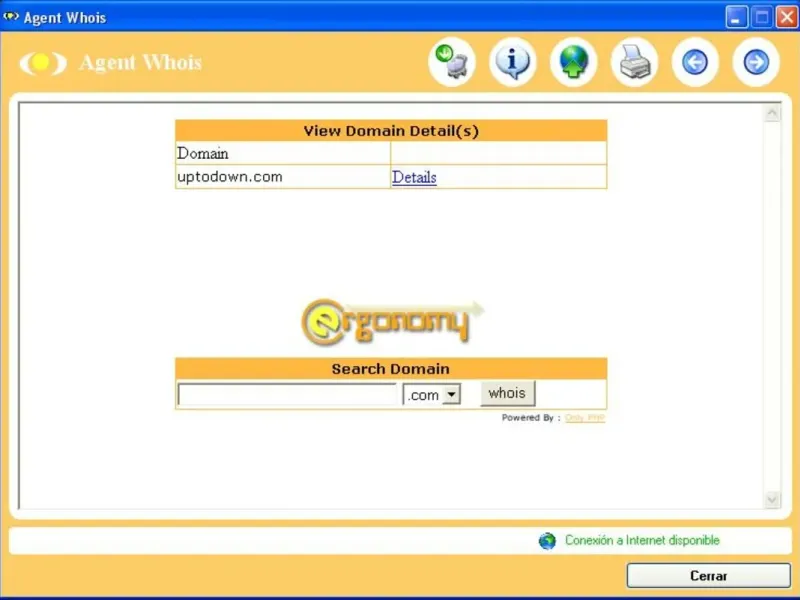Click the whois search button
Image resolution: width=800 pixels, height=600 pixels.
[x=507, y=393]
